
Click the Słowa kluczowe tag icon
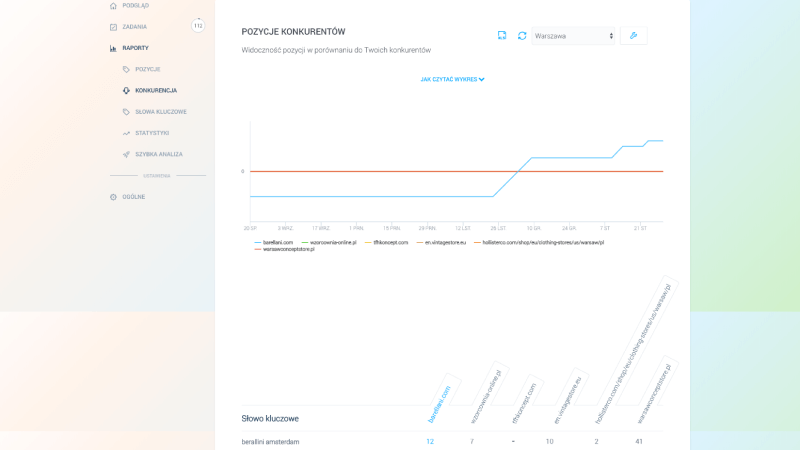(x=126, y=112)
